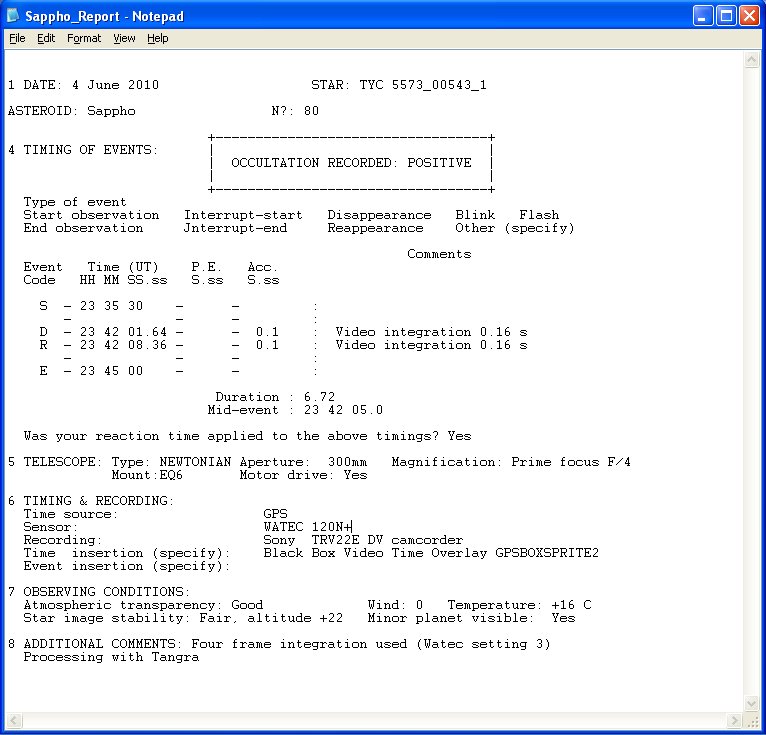Maximize the Notepad window

[x=727, y=15]
